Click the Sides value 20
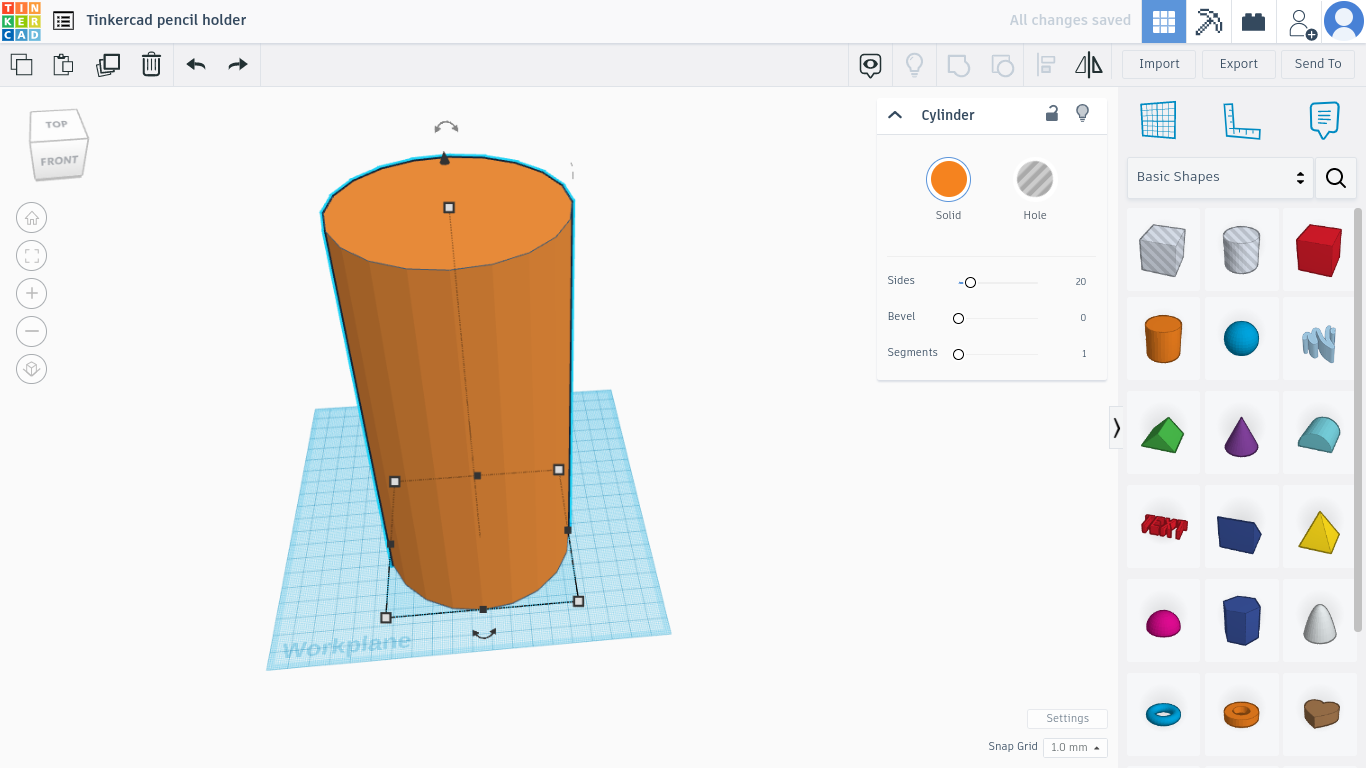1366x768 pixels. point(1081,282)
